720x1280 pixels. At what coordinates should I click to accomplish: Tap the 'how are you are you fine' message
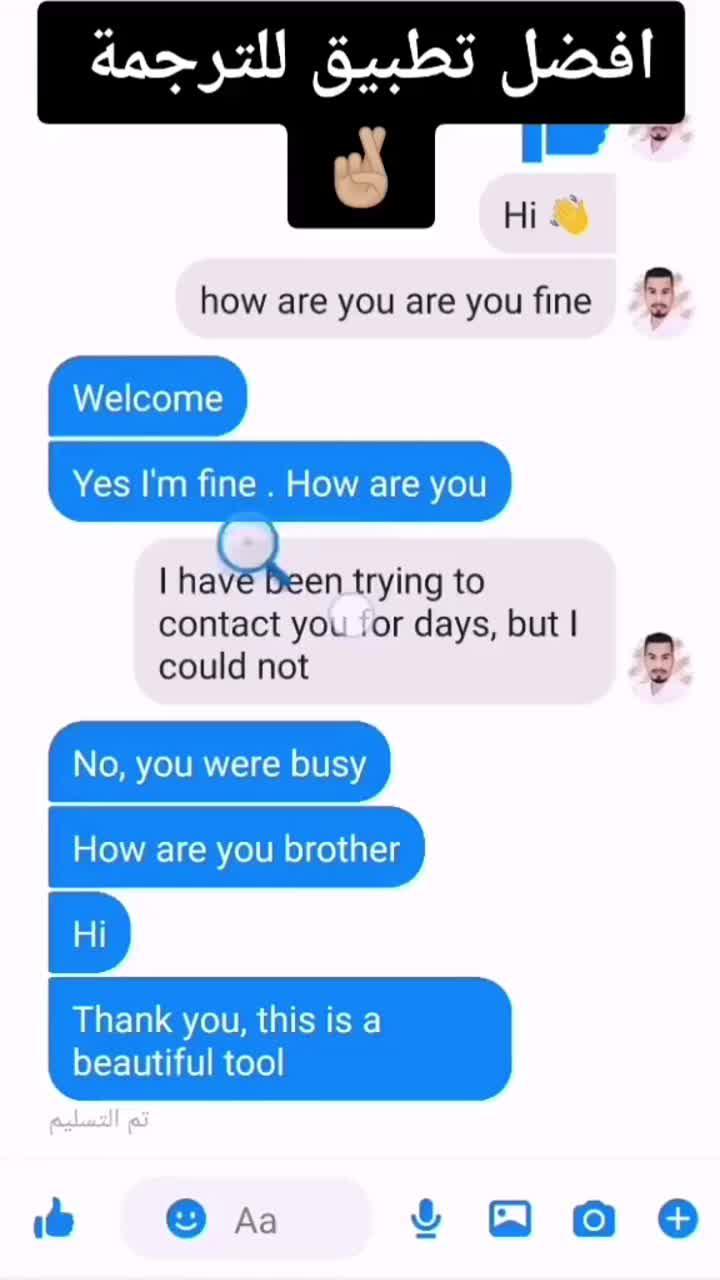point(396,300)
